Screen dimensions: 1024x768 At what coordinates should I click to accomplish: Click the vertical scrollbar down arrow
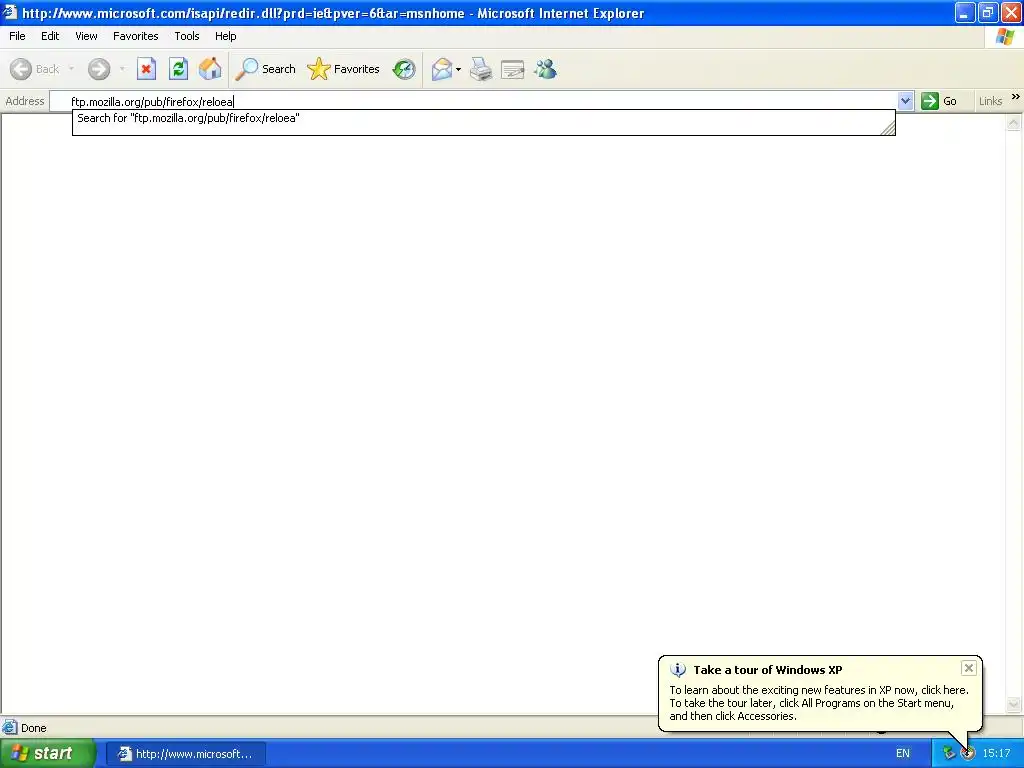(x=1014, y=704)
